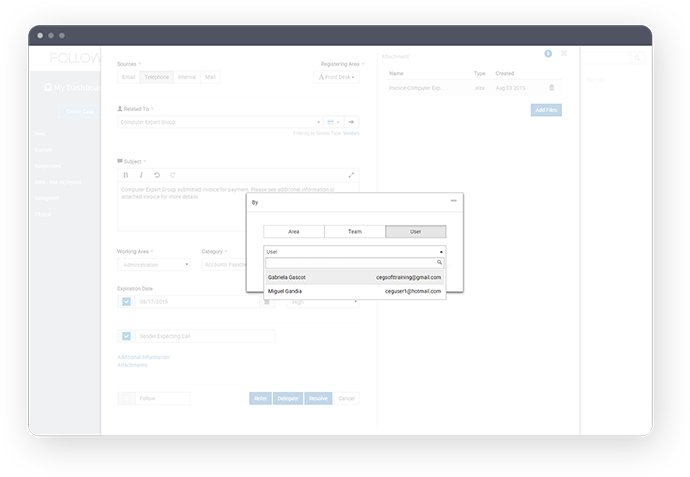Click the Invoice-Computer Exp file name
The image size is (690, 477).
pyautogui.click(x=416, y=88)
